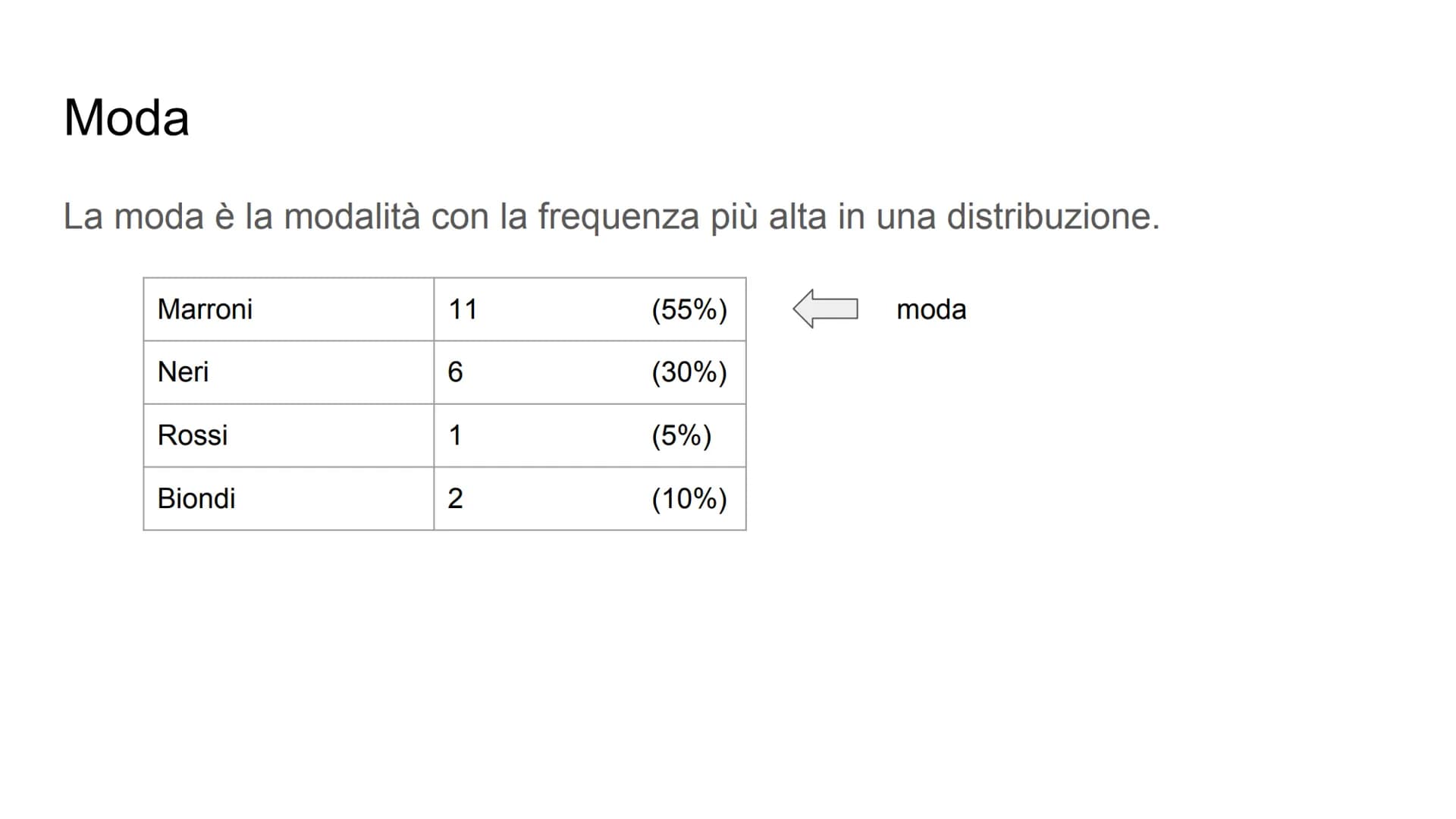
Task: Click the frequency value 11
Action: (463, 309)
